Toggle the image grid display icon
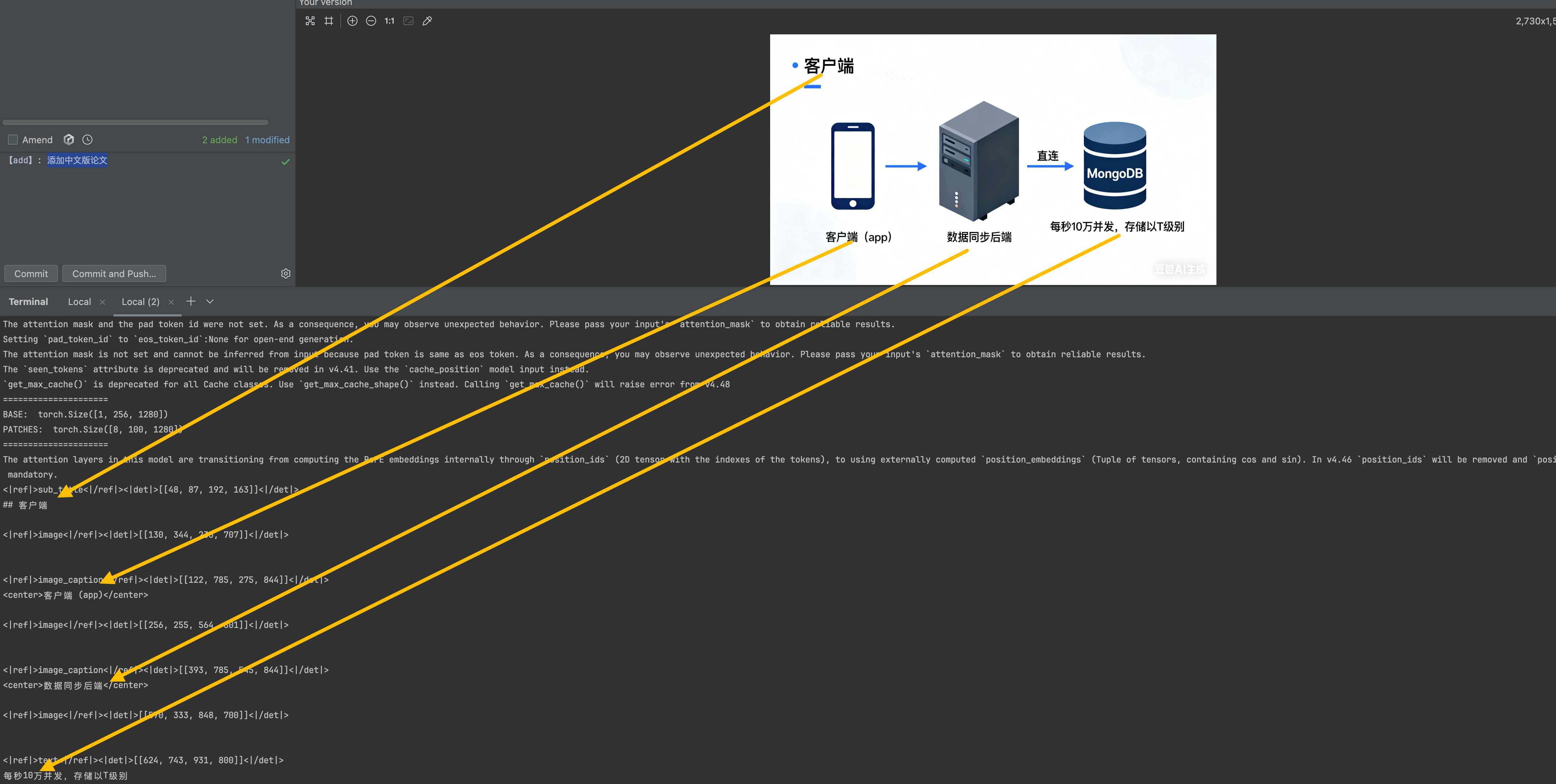The image size is (1556, 784). 328,21
